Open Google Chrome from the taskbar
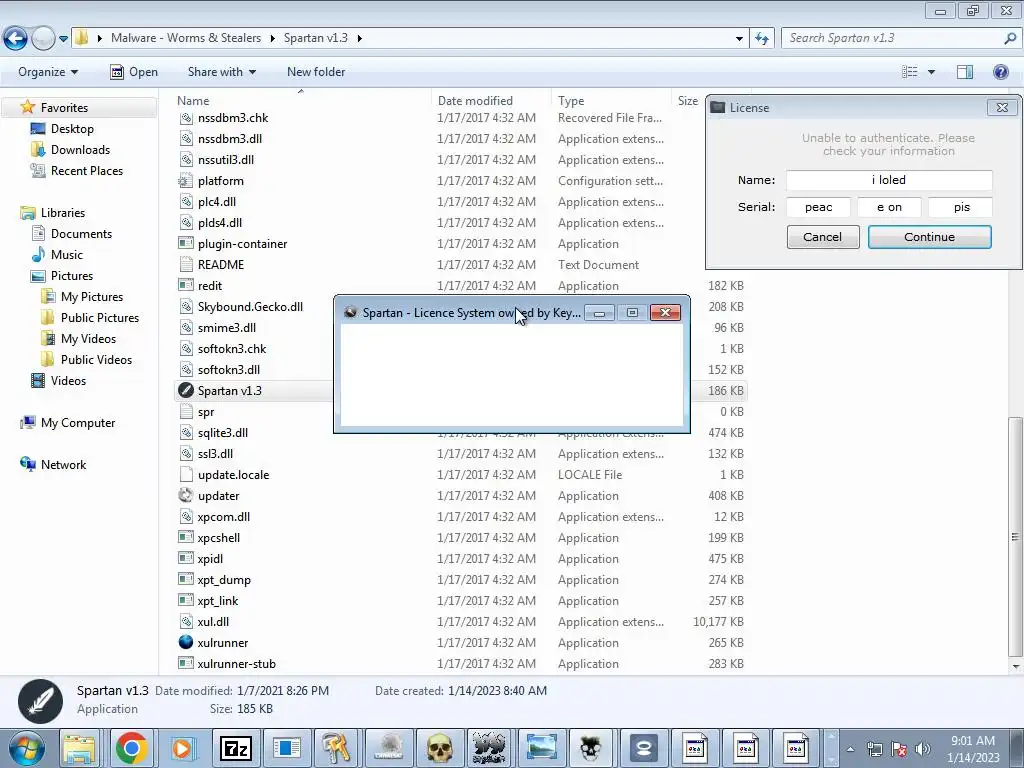The width and height of the screenshot is (1024, 768). 131,748
